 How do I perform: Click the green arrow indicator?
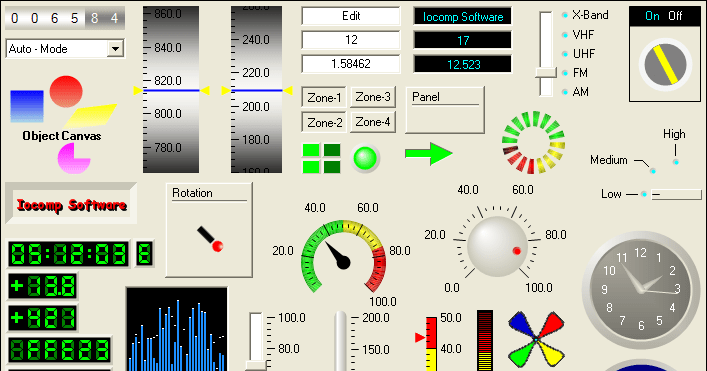pyautogui.click(x=429, y=154)
